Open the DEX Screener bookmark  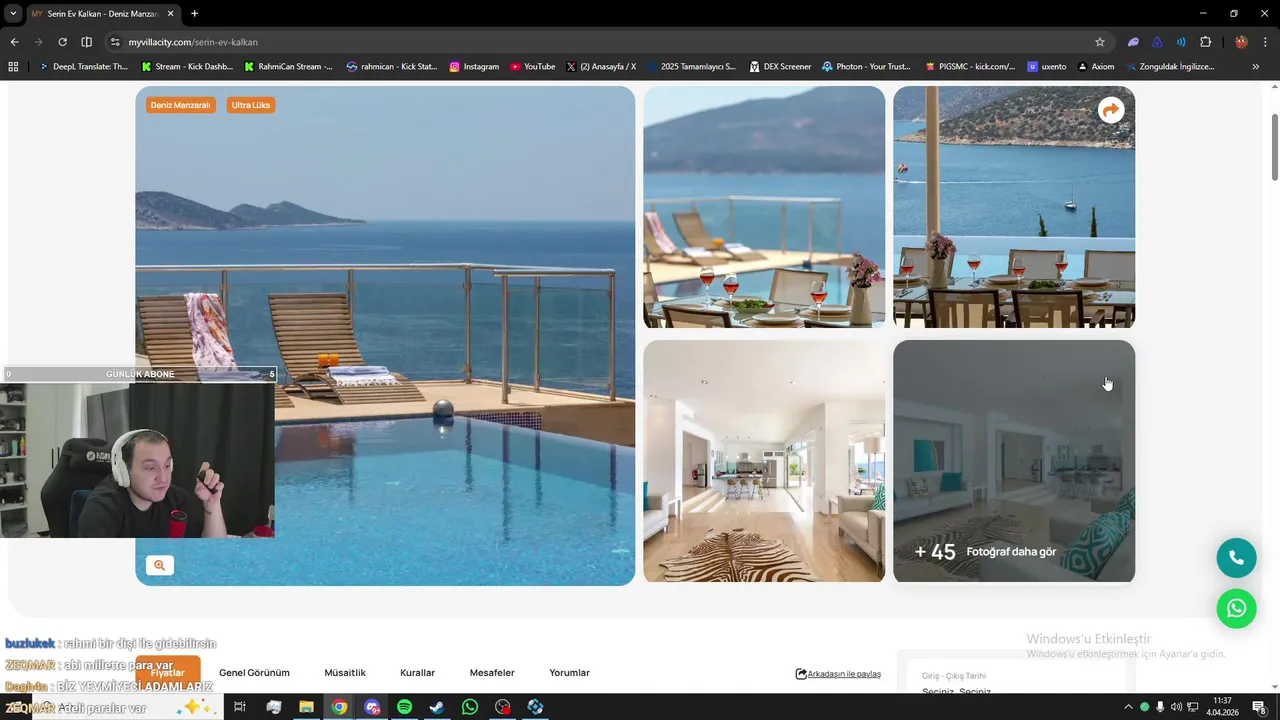point(779,67)
